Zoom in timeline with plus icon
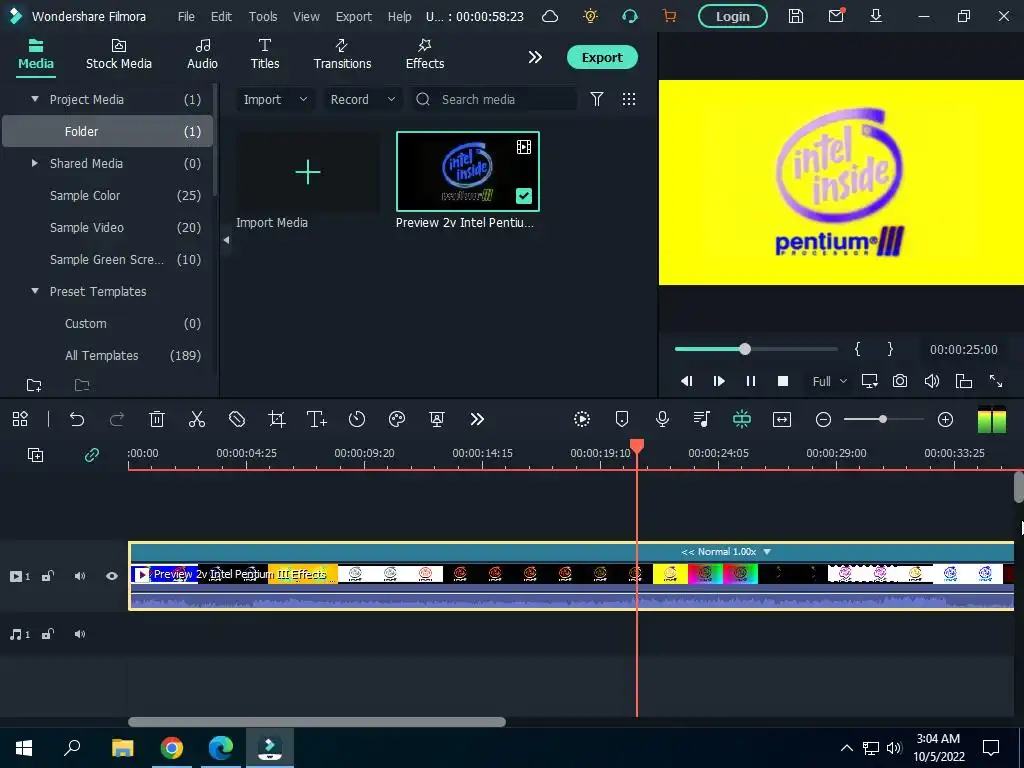This screenshot has height=768, width=1024. point(946,419)
